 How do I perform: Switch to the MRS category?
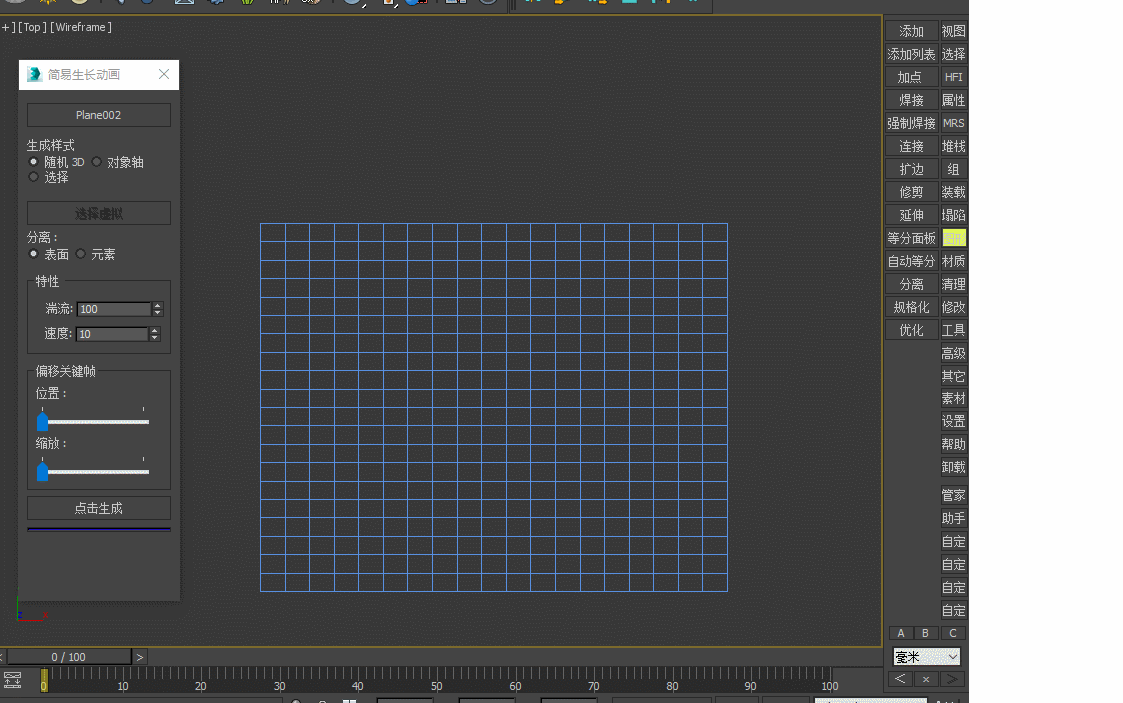point(953,123)
